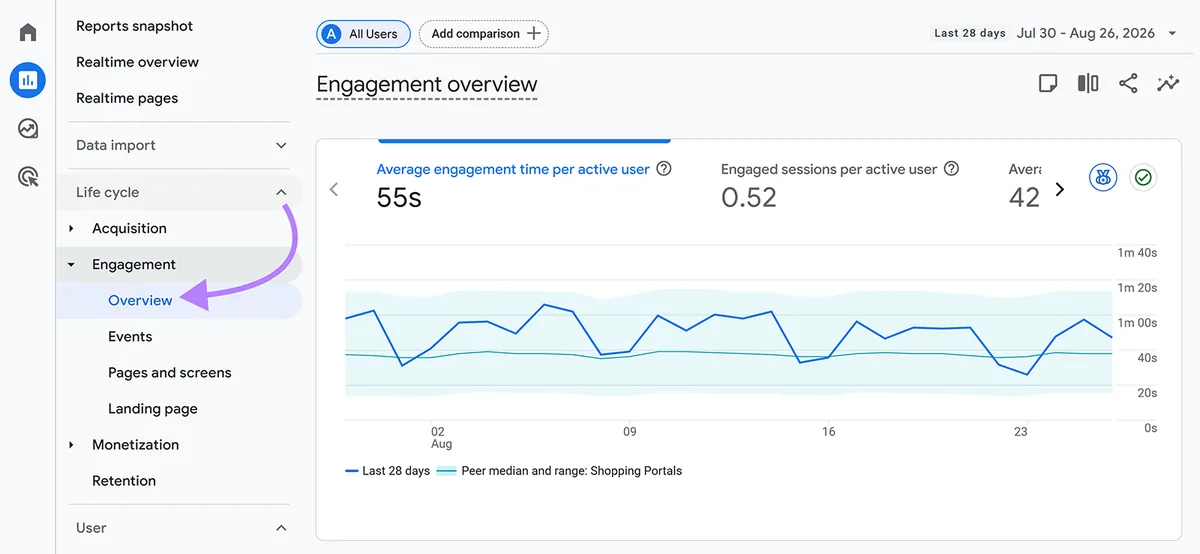Collapse the Engagement tree item
Screen dimensions: 1200x554
click(71, 265)
